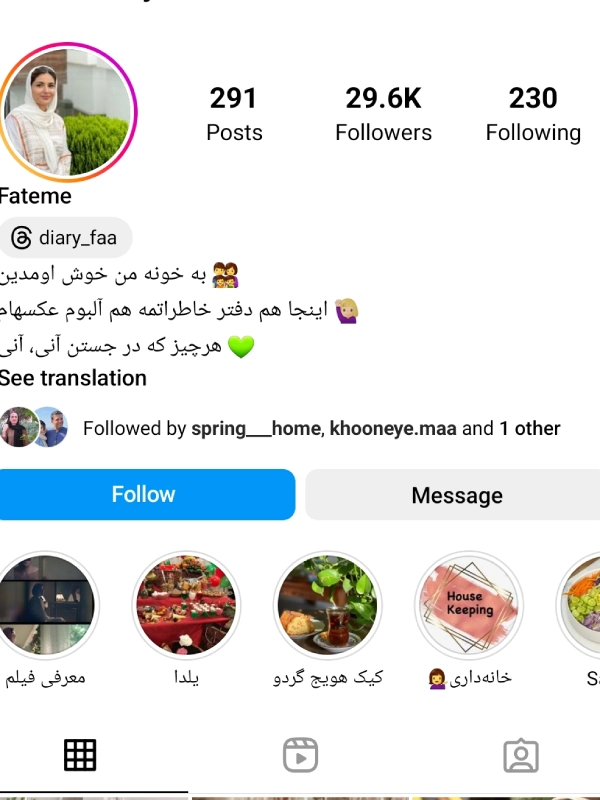Screen dimensions: 600x800
Task: View the profile picture story ring
Action: pyautogui.click(x=67, y=112)
